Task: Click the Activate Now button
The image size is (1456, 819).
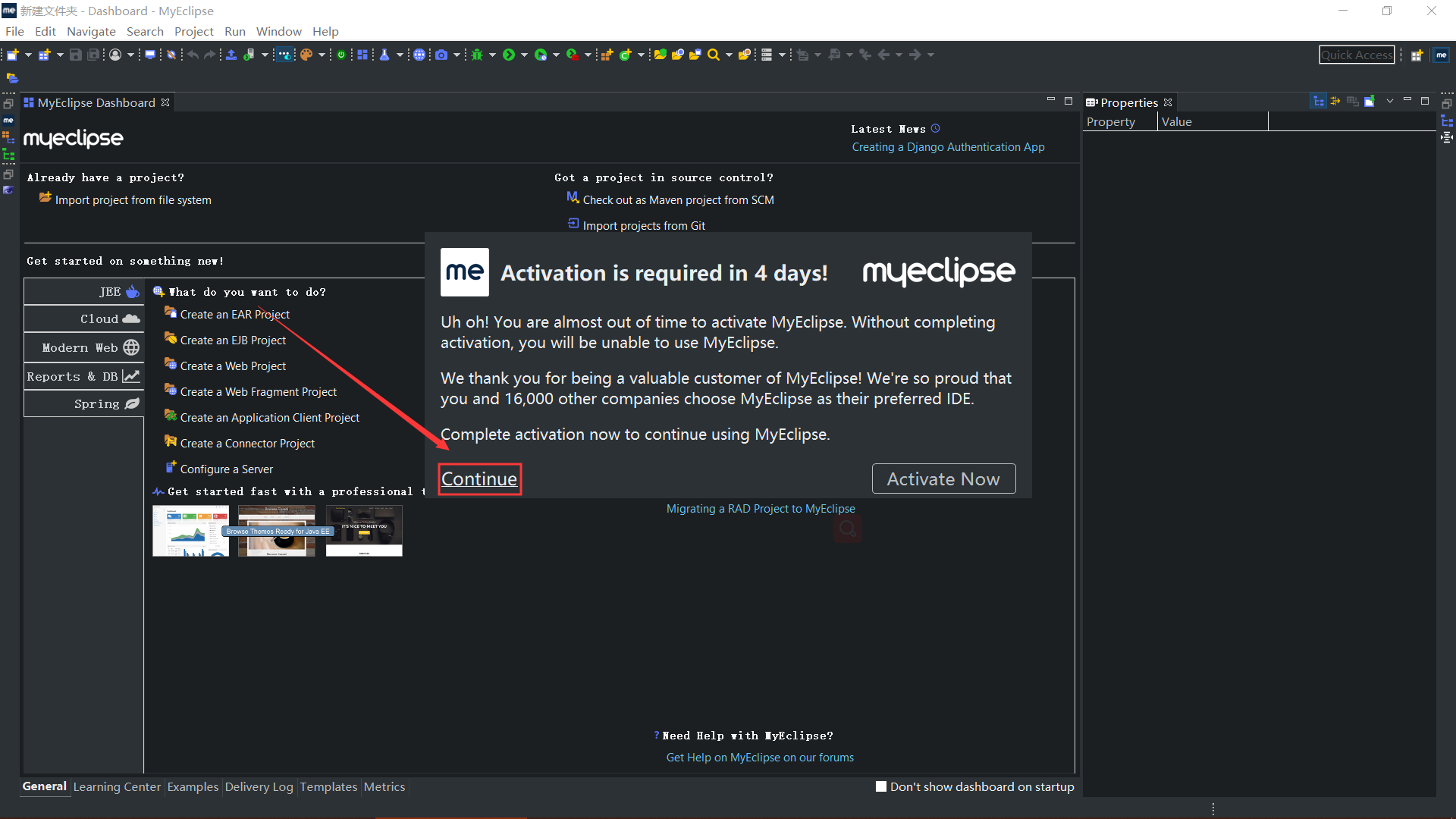Action: click(x=943, y=479)
